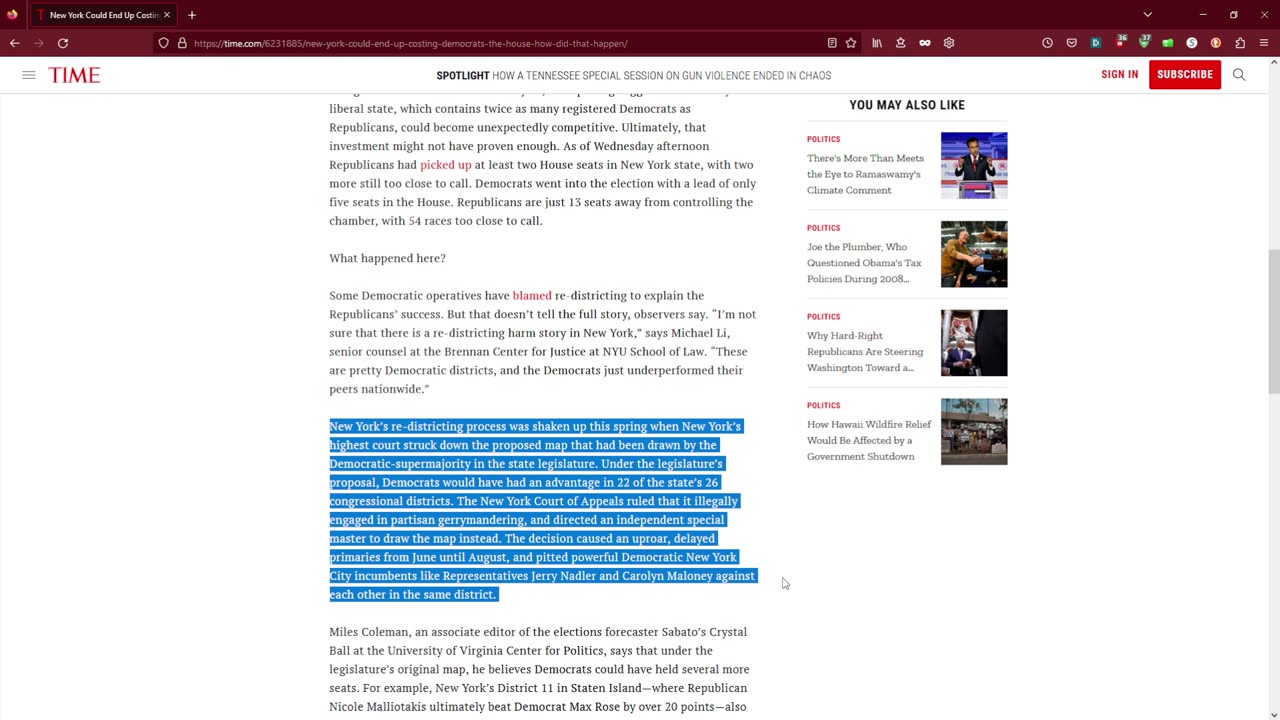Click the site security padlock icon
Screen dimensions: 1280x720
pos(182,43)
